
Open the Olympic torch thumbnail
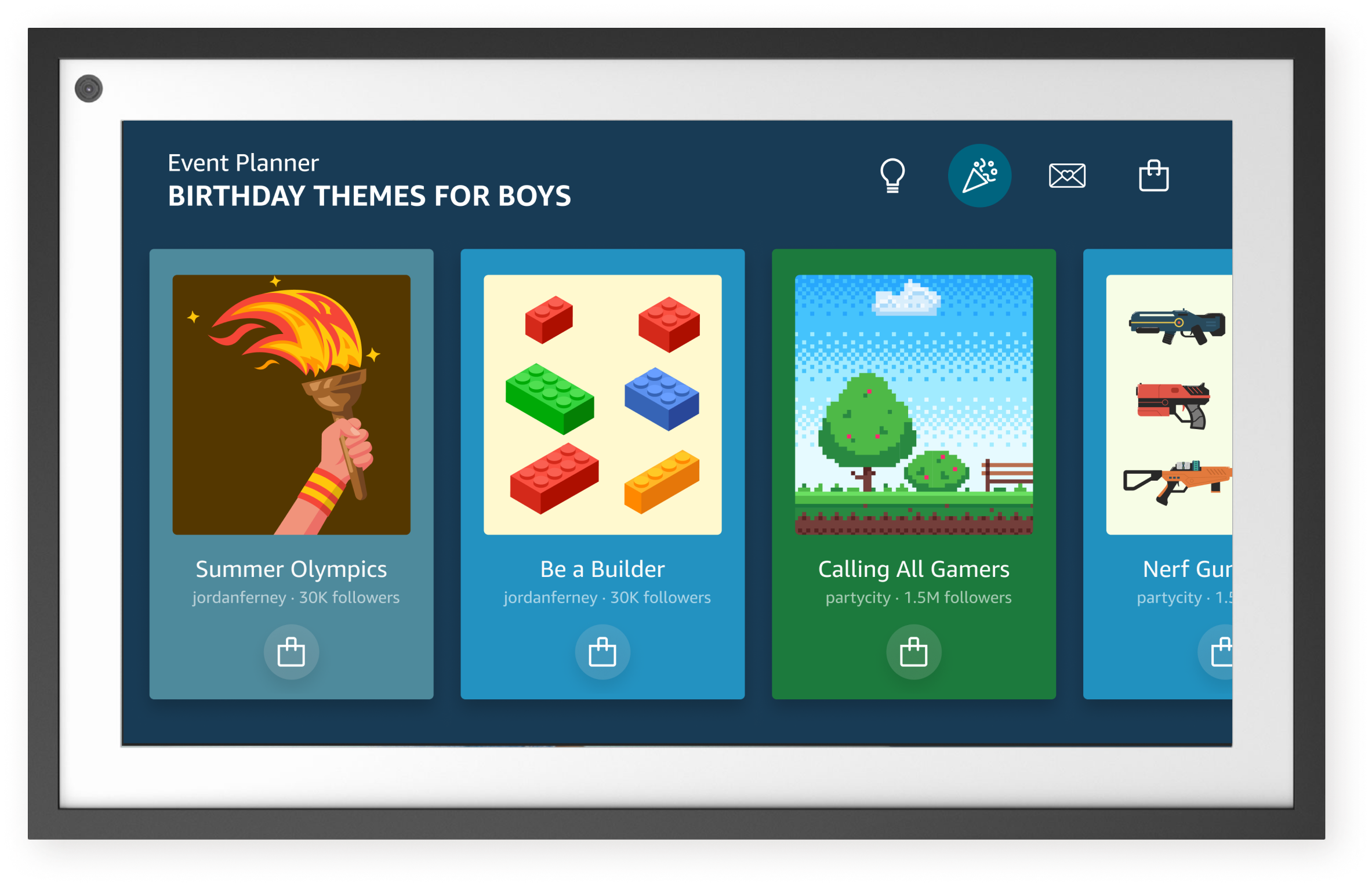click(291, 404)
